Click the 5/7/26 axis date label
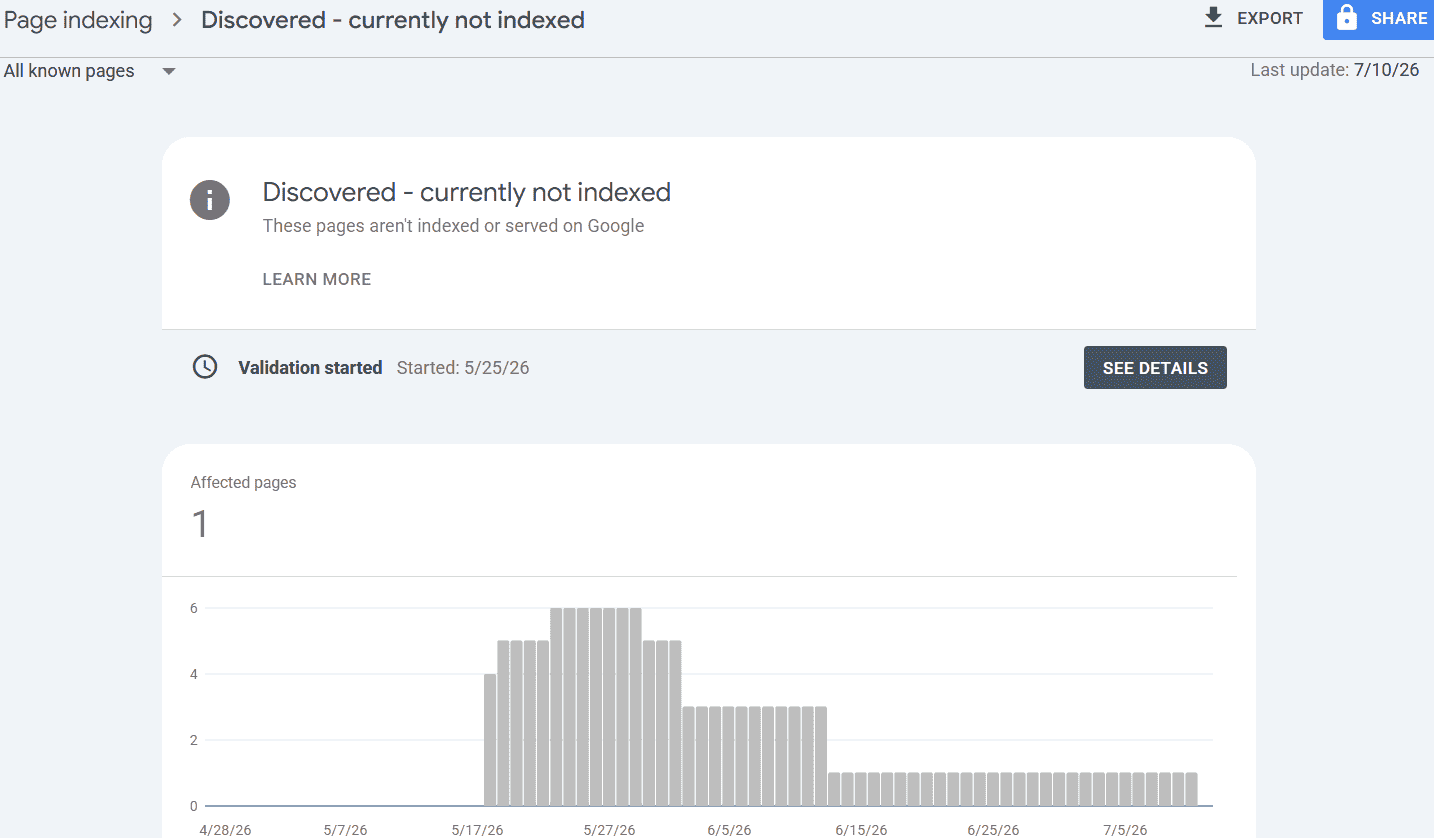This screenshot has width=1434, height=838. (345, 830)
